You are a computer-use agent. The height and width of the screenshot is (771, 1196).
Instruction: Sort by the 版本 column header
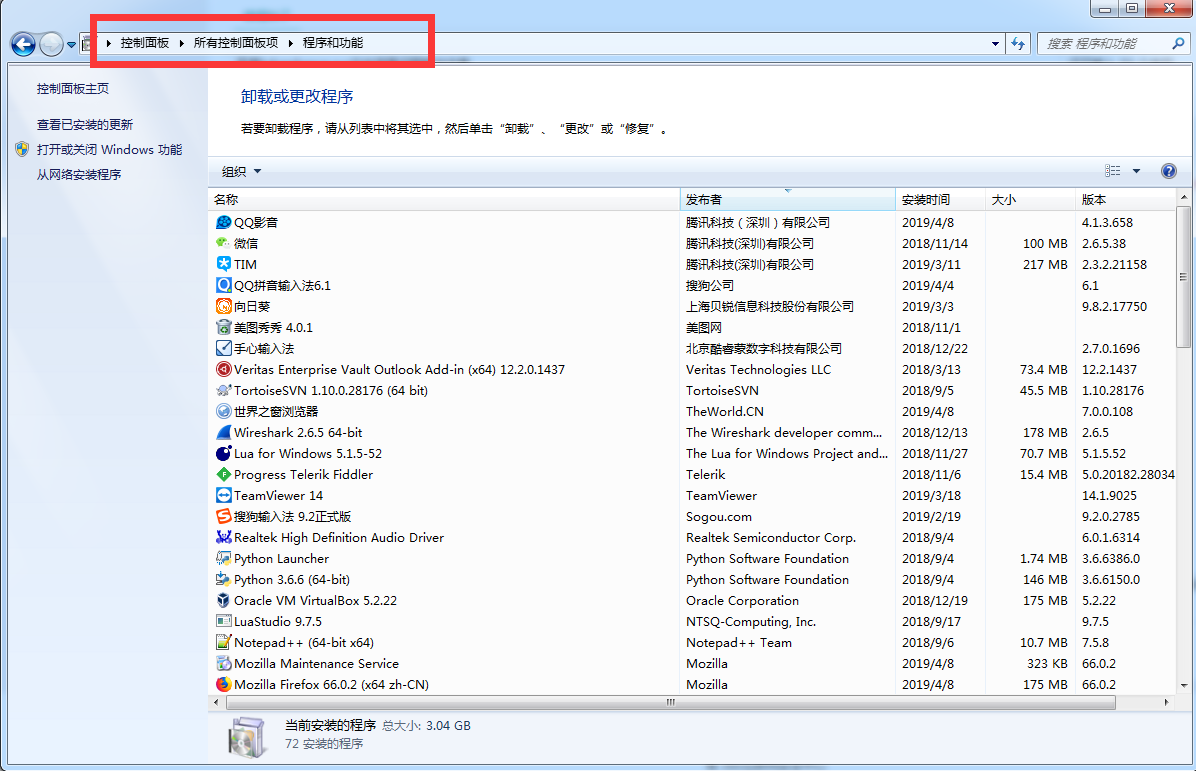click(x=1126, y=199)
